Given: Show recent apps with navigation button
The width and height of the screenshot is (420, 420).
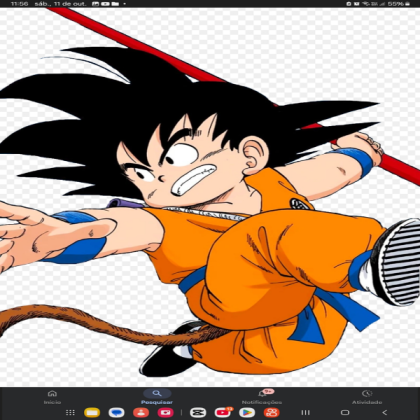Looking at the screenshot, I should pos(305,413).
